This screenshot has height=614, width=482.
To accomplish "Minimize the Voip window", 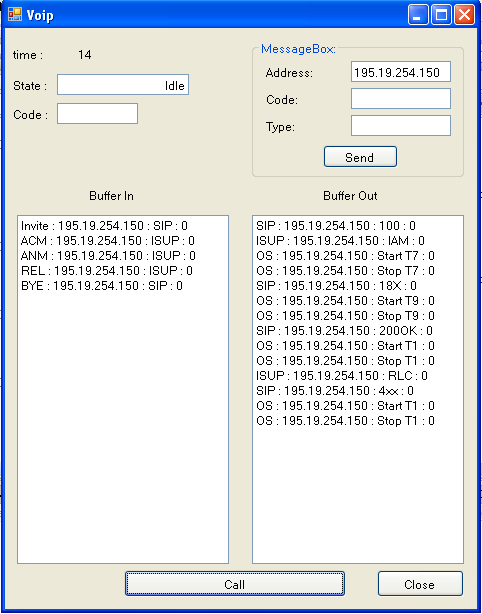I will pos(418,15).
